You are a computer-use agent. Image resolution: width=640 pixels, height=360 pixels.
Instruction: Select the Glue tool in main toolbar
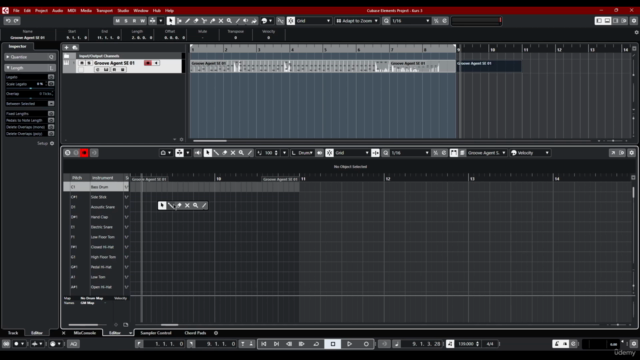pyautogui.click(x=213, y=21)
